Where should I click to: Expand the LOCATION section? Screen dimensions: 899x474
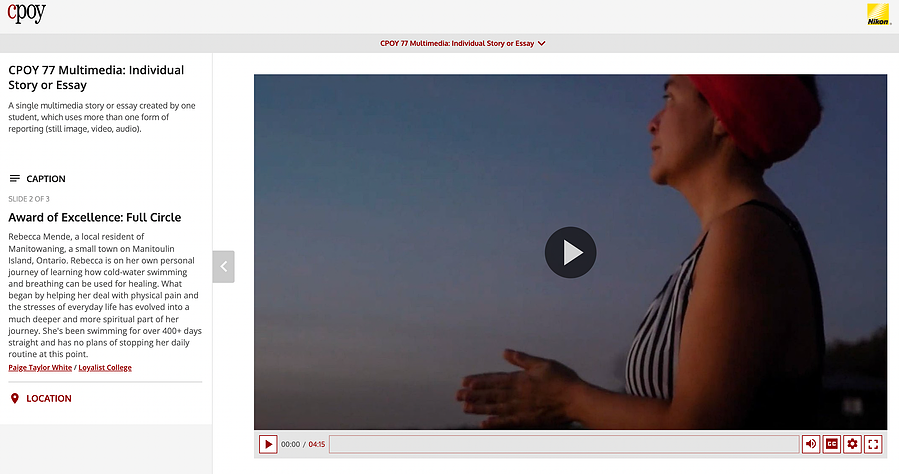pyautogui.click(x=40, y=398)
